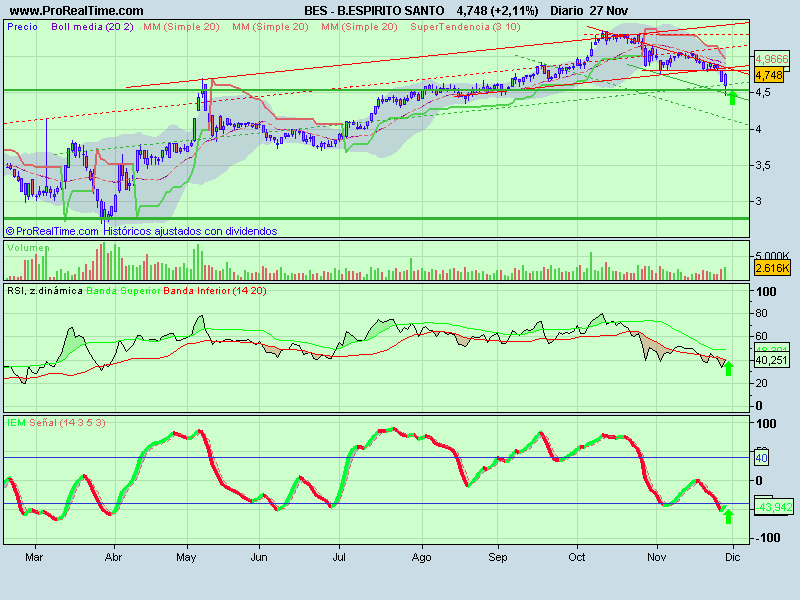Click the Nov label on the time axis
The width and height of the screenshot is (800, 600).
pos(657,557)
